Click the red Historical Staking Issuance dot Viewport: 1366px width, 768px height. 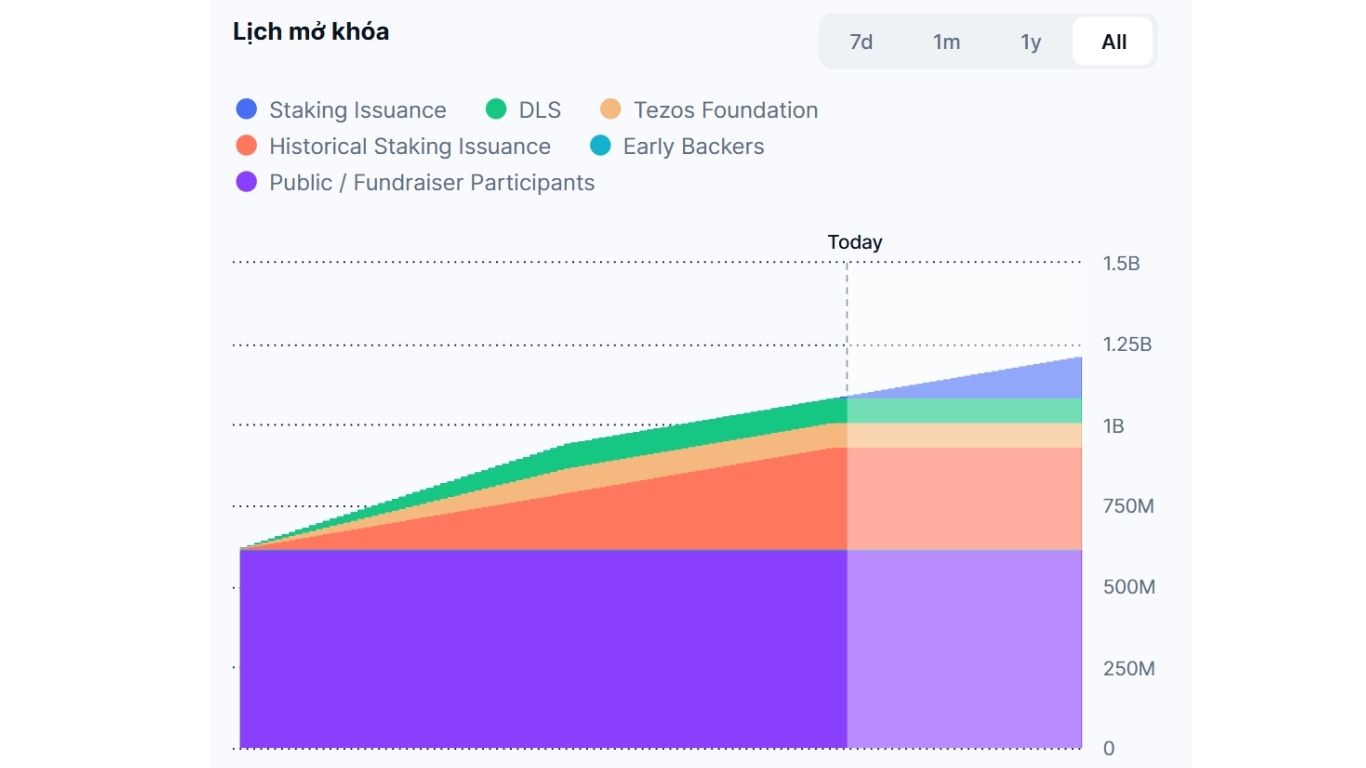pyautogui.click(x=247, y=146)
